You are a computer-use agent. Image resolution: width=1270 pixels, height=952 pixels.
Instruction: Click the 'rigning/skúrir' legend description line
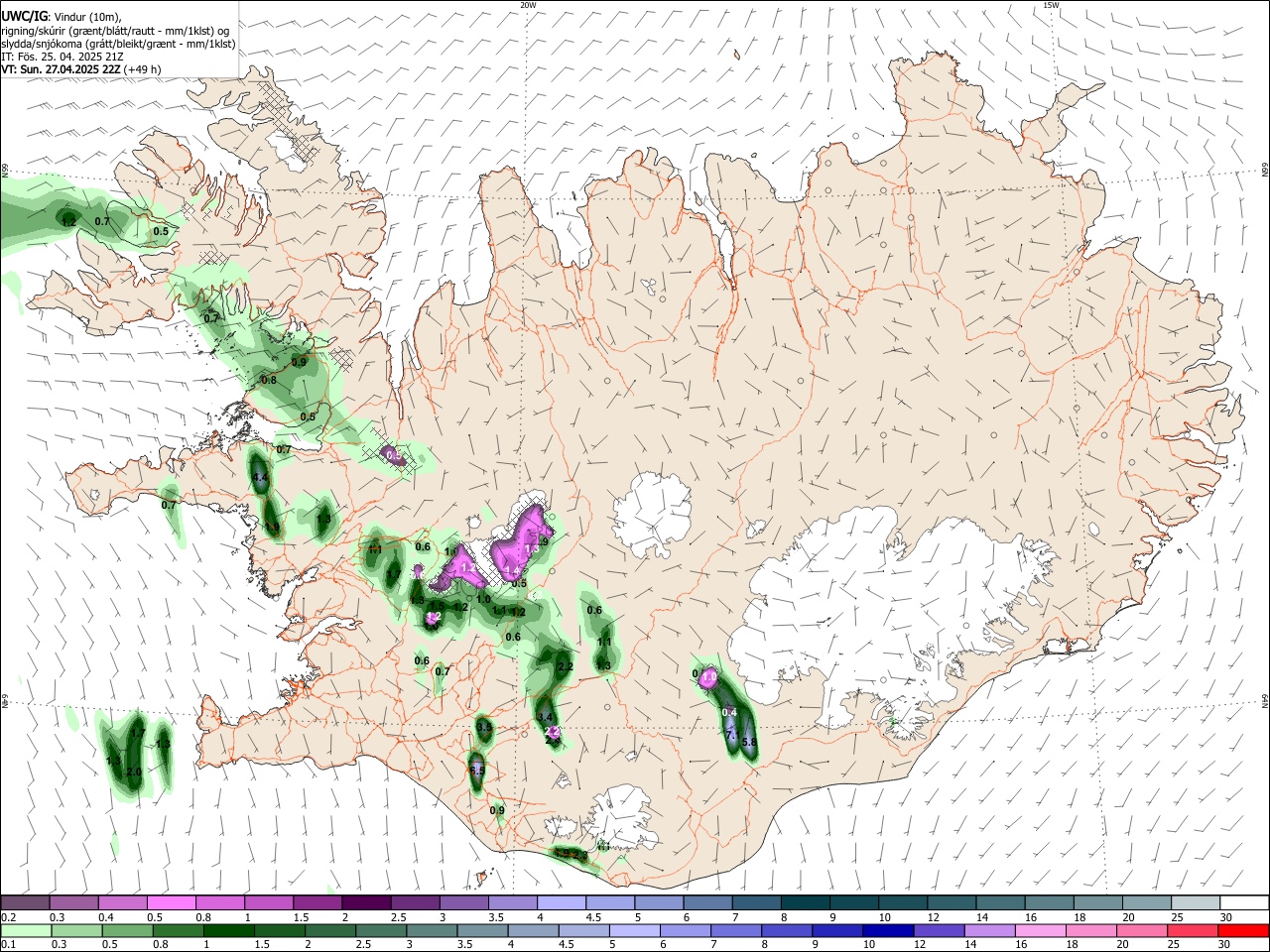click(x=115, y=31)
